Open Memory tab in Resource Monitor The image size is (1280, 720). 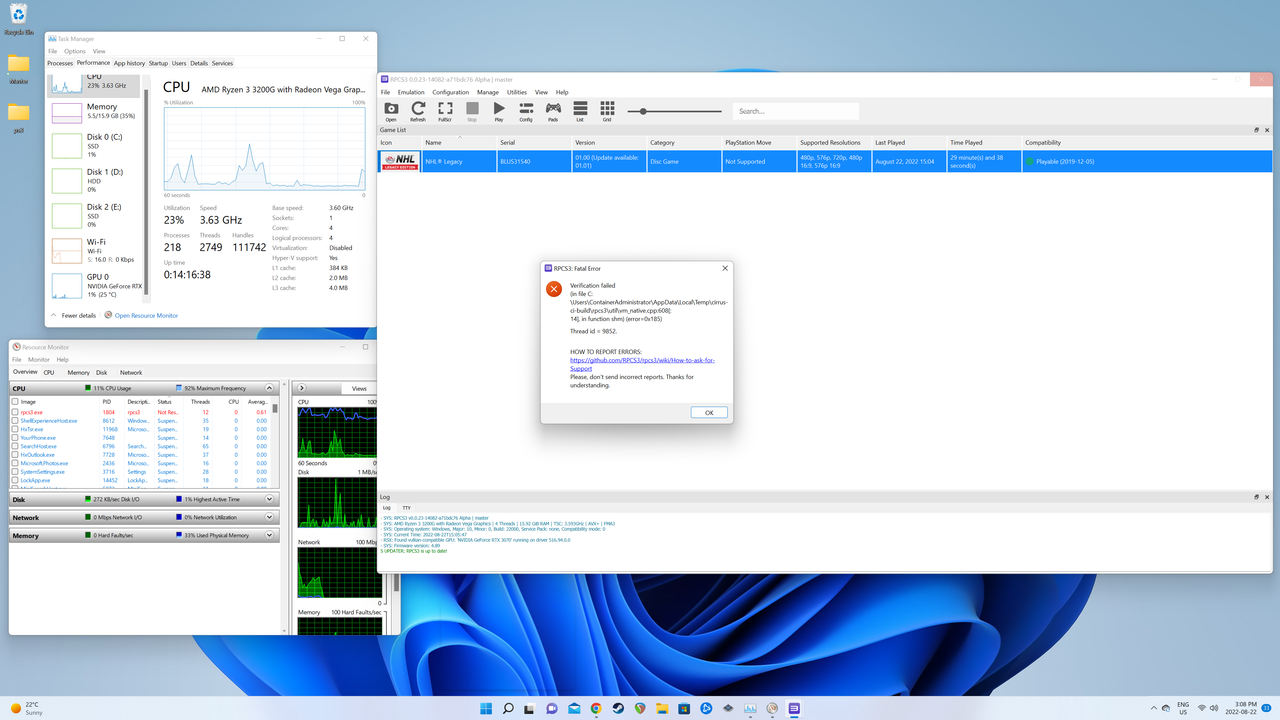78,372
